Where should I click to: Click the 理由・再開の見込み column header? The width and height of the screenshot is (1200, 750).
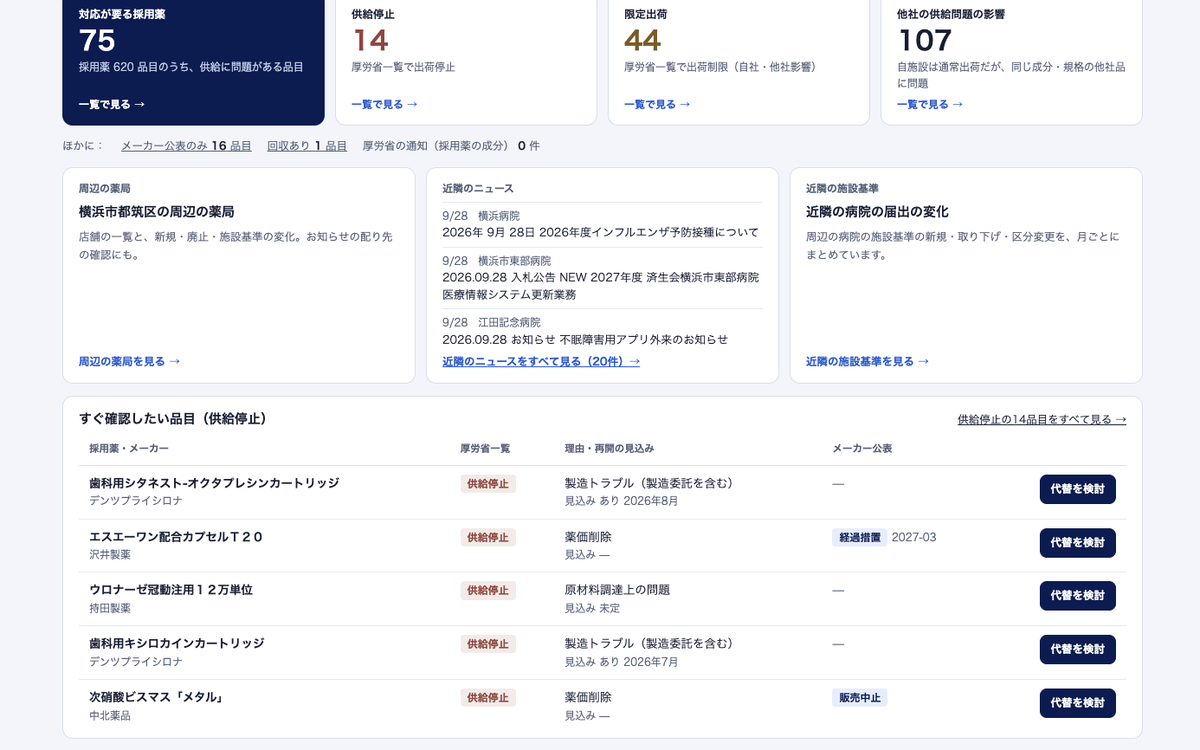click(x=609, y=448)
